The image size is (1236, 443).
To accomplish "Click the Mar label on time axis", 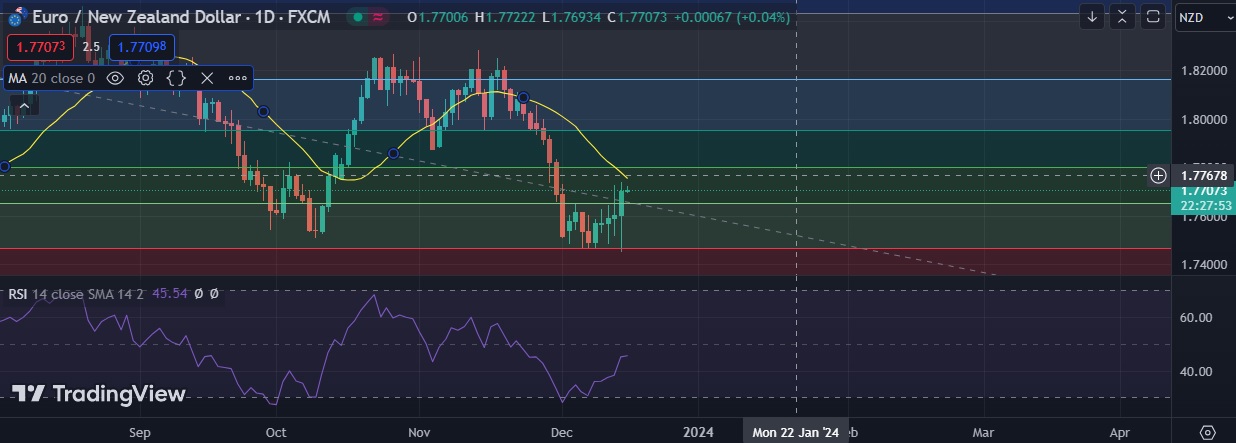I will click(983, 432).
